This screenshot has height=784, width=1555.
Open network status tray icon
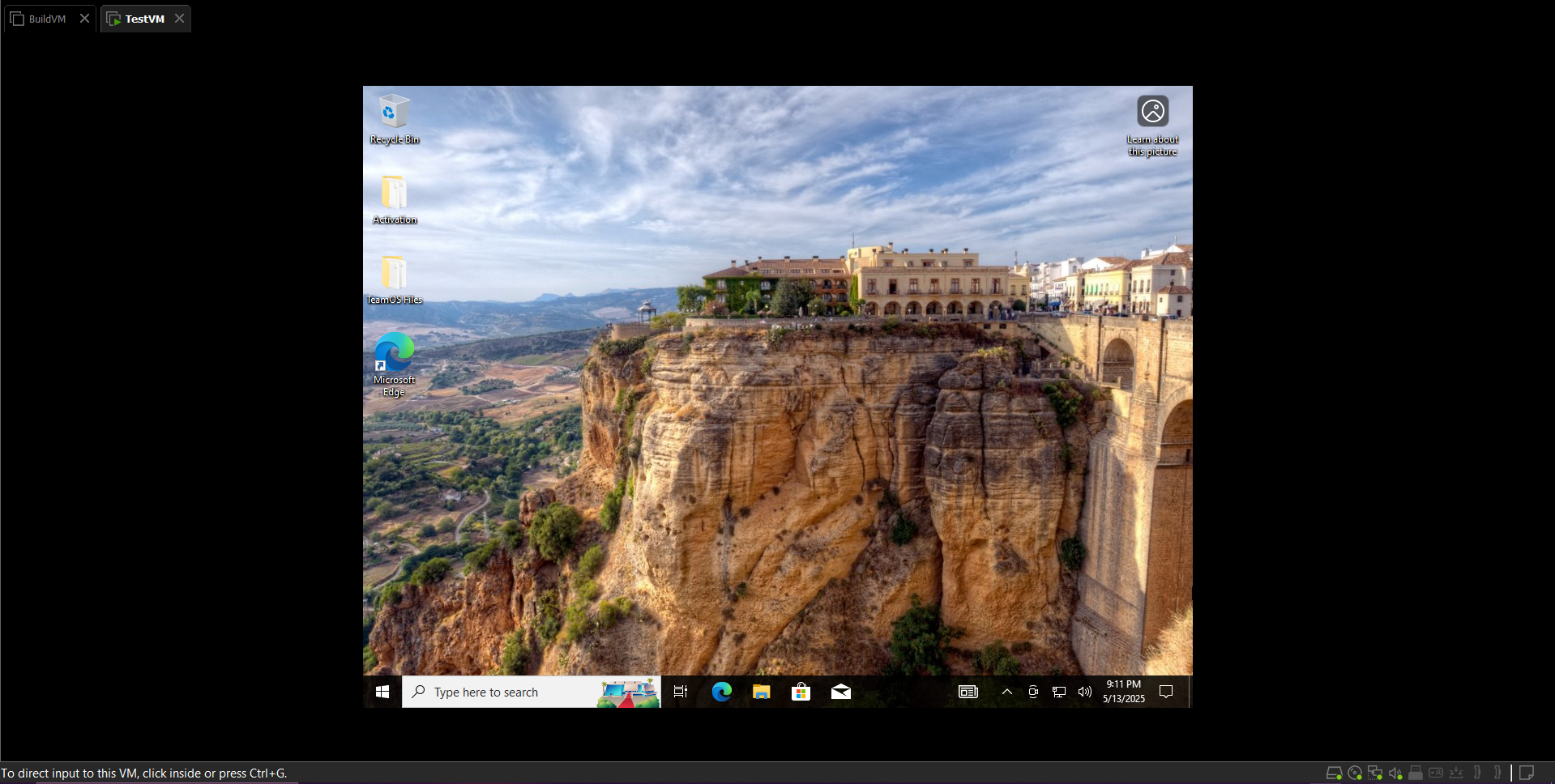1059,692
